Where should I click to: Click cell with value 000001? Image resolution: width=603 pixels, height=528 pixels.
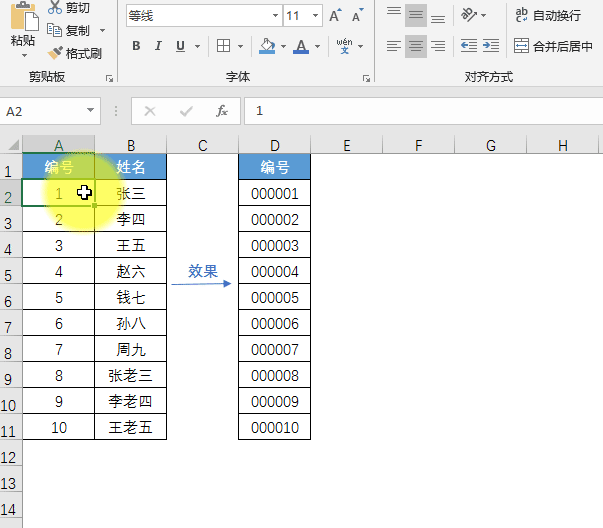click(275, 193)
